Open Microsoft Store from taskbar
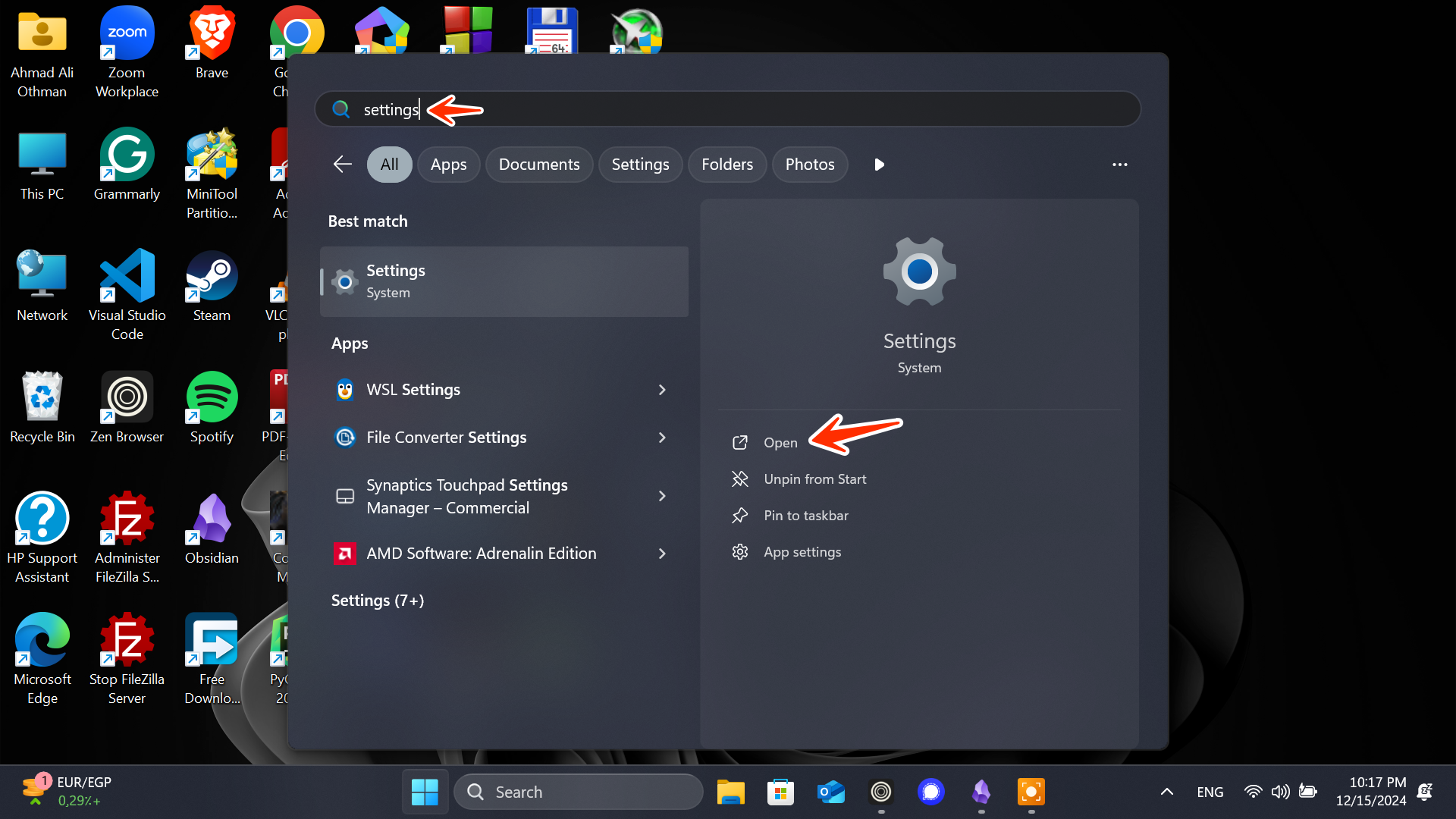This screenshot has height=819, width=1456. click(x=780, y=792)
